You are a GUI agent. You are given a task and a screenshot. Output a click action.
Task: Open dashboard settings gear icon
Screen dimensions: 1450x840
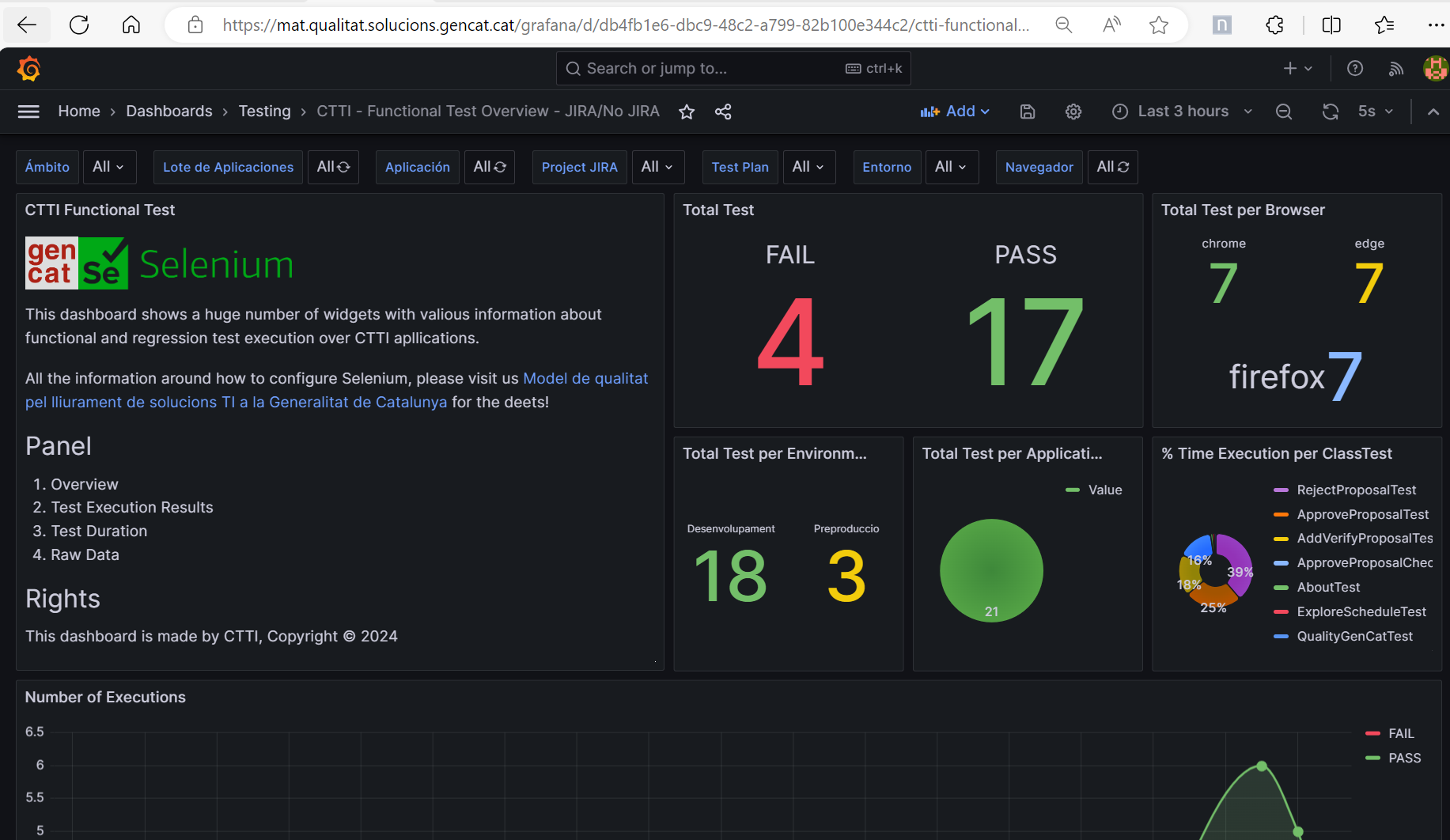pos(1073,112)
